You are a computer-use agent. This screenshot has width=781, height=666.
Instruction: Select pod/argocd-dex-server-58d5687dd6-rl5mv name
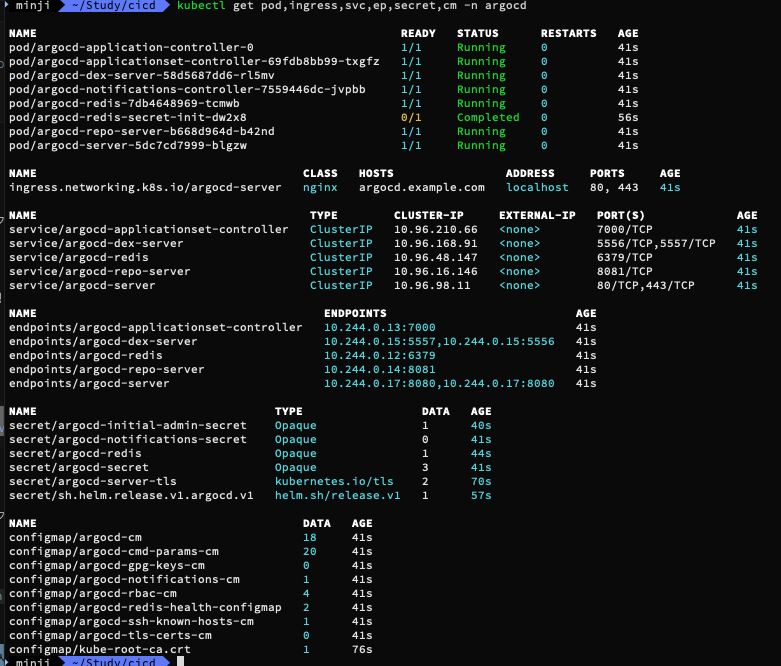141,75
